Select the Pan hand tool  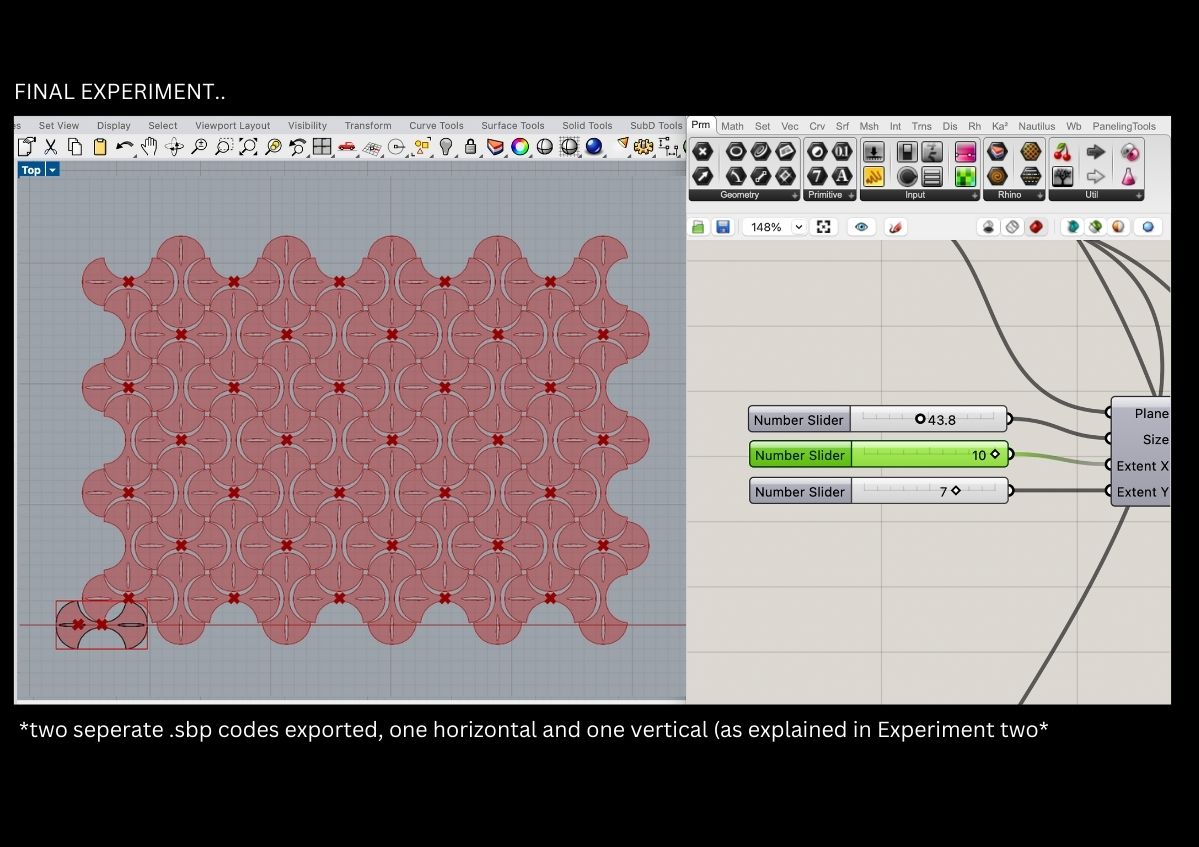[x=149, y=147]
